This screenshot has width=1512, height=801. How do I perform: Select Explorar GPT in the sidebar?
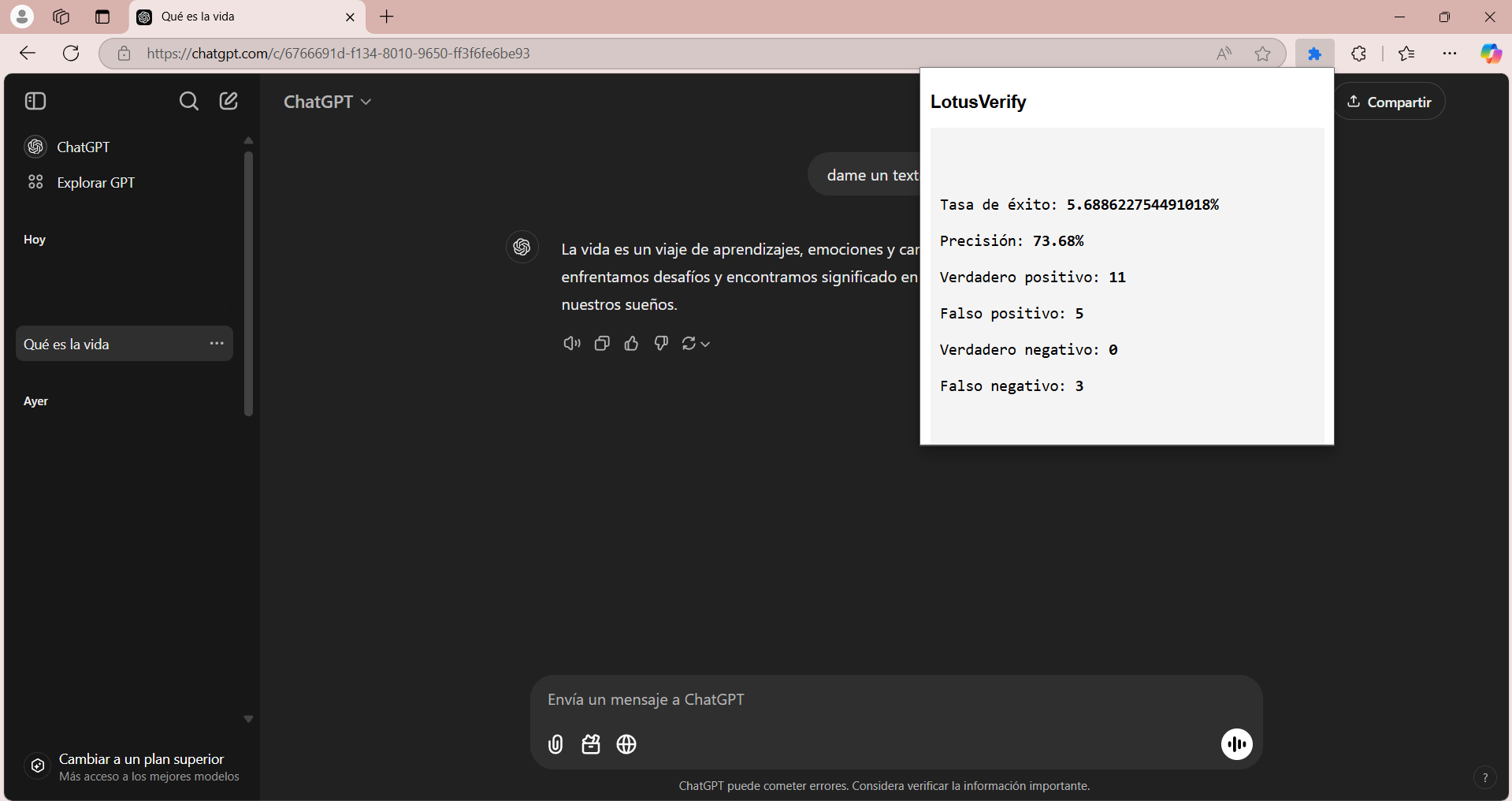95,182
